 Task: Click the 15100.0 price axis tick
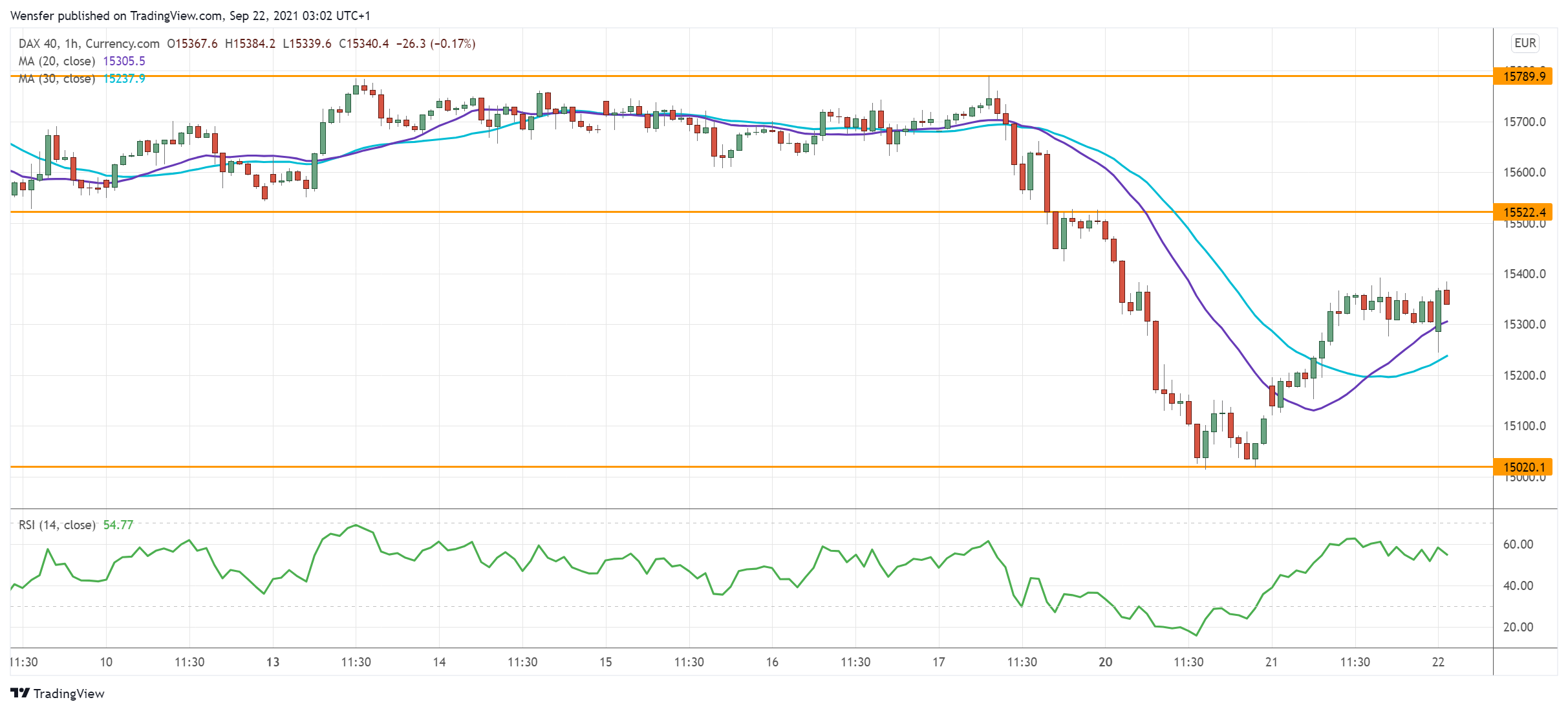coord(1524,426)
